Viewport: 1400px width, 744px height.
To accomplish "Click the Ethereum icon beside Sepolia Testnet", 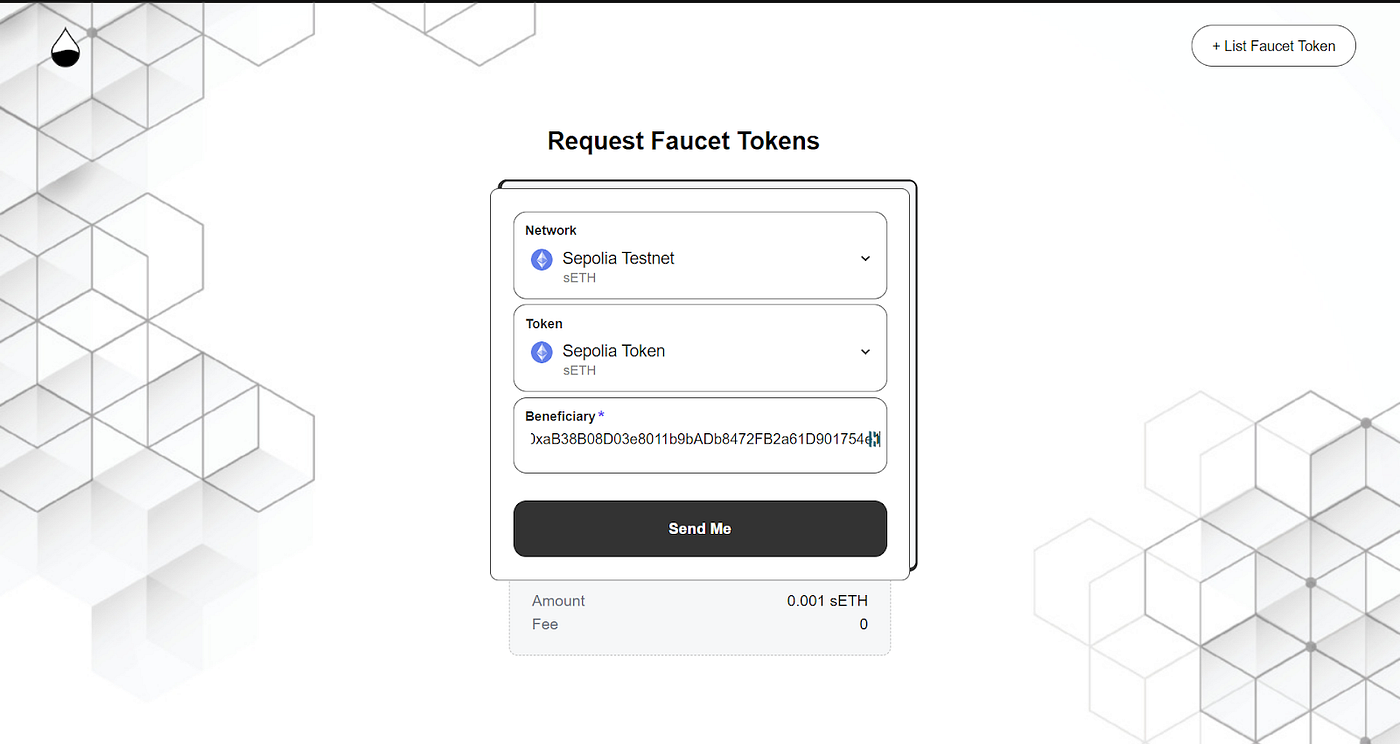I will pos(541,258).
